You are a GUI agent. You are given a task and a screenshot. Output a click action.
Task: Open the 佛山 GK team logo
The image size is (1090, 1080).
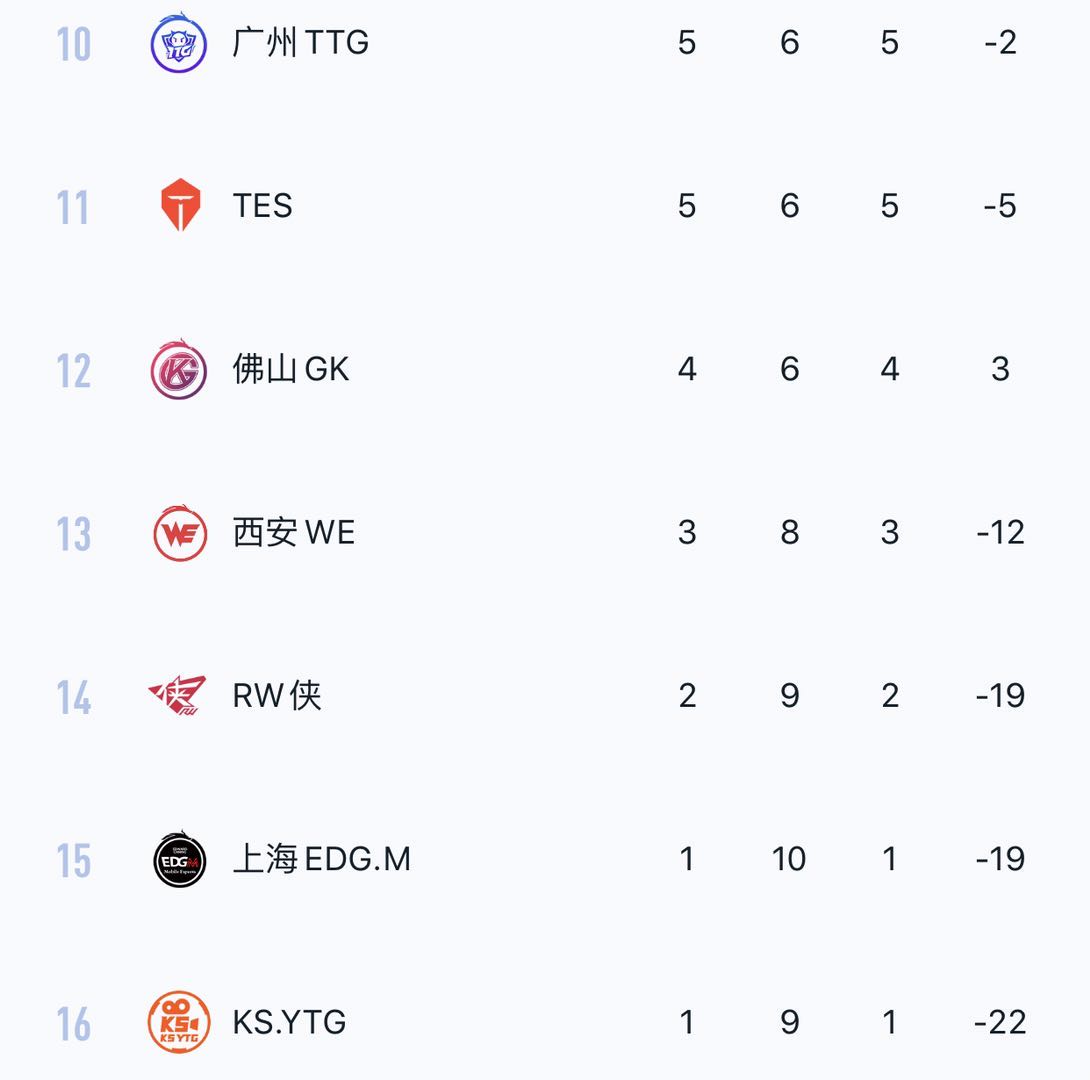179,370
